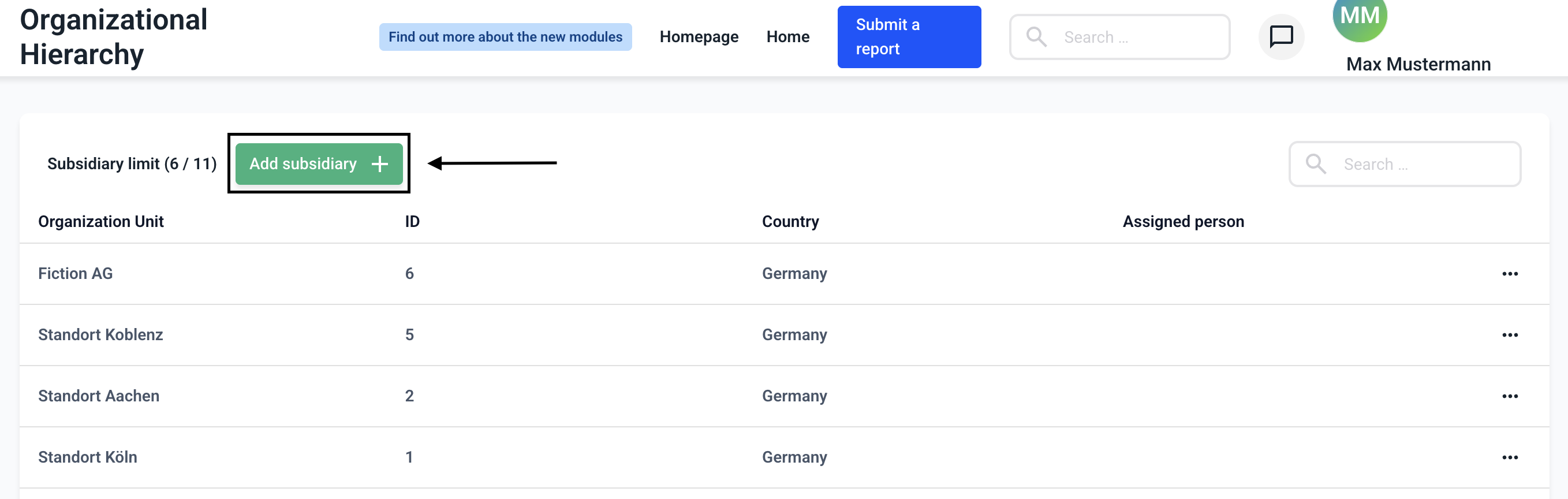Open three-dot menu for Standort Koblenz
The height and width of the screenshot is (499, 1568).
point(1510,335)
